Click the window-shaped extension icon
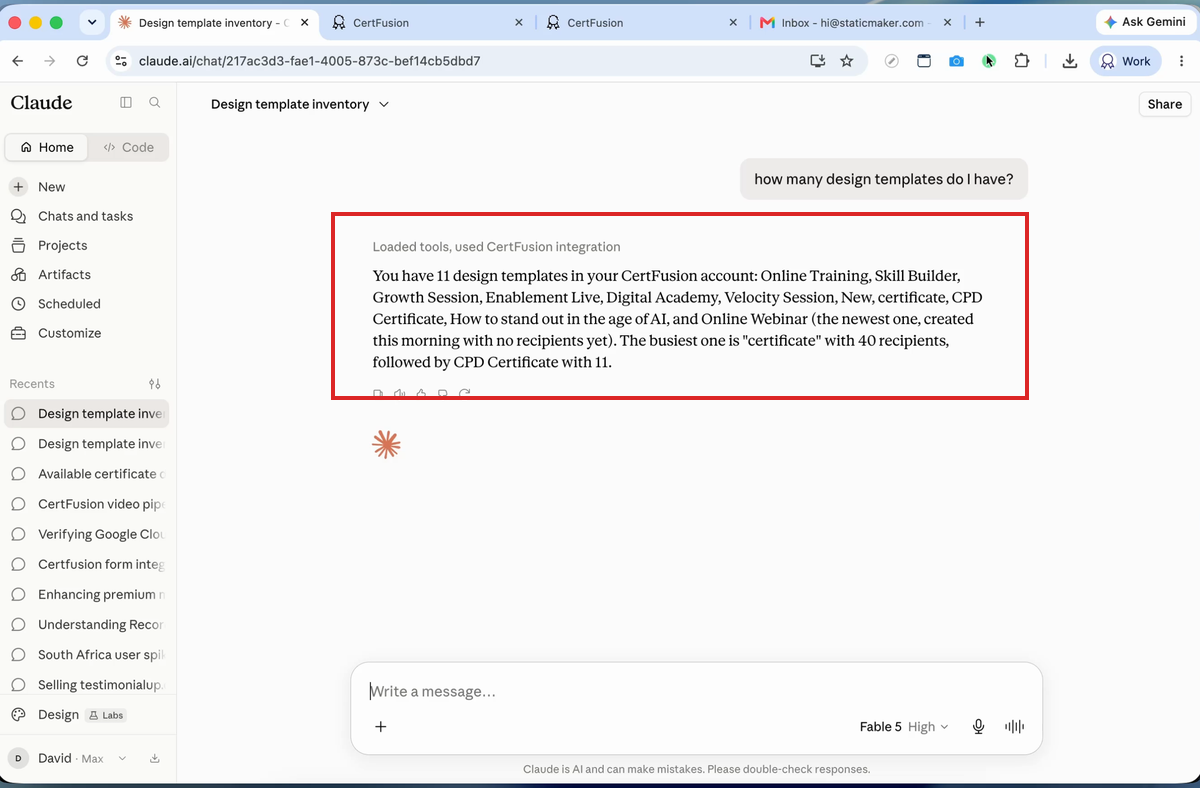This screenshot has height=788, width=1200. pyautogui.click(x=924, y=61)
